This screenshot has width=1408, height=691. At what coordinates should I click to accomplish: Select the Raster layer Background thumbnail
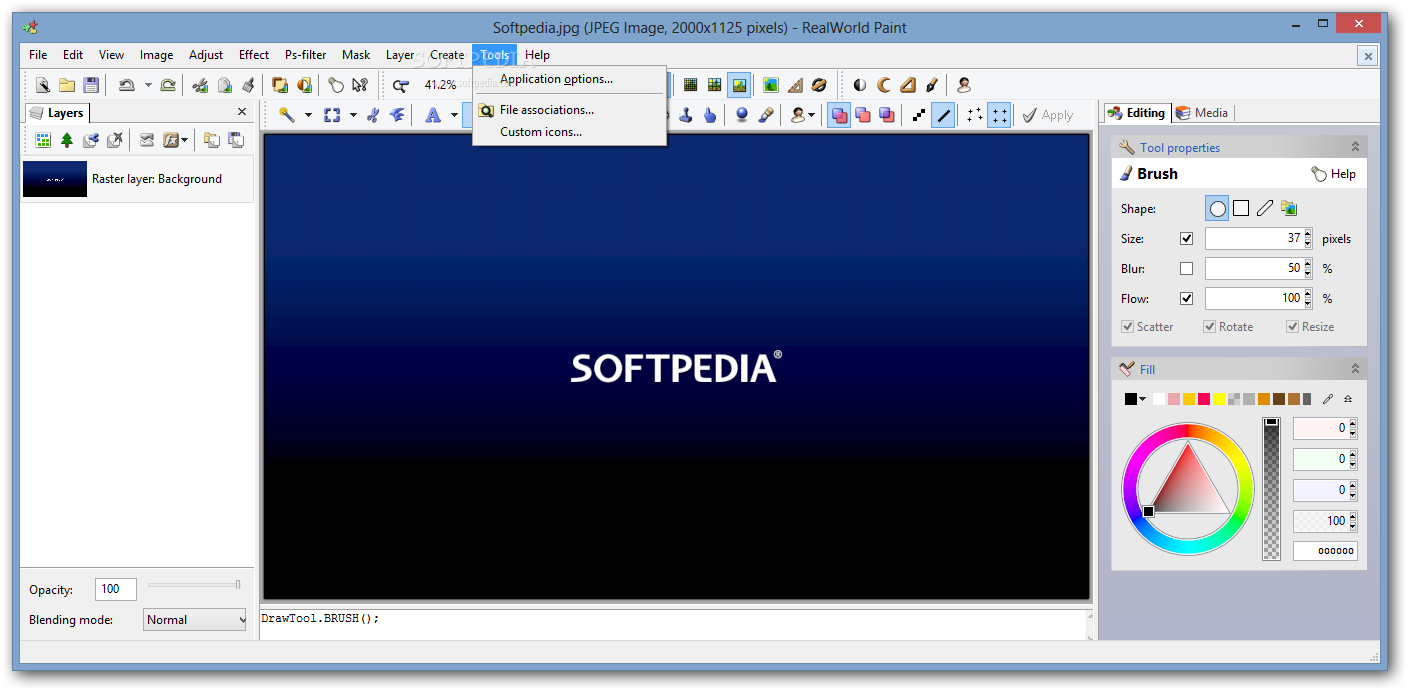coord(55,179)
